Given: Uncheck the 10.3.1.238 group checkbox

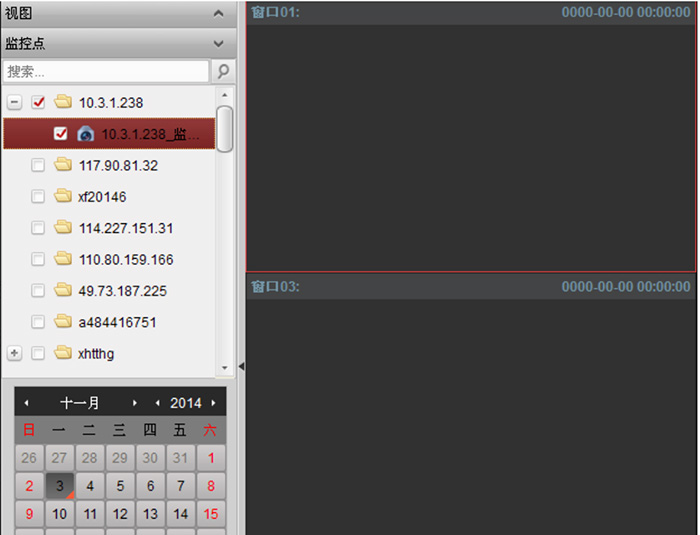Looking at the screenshot, I should [38, 102].
